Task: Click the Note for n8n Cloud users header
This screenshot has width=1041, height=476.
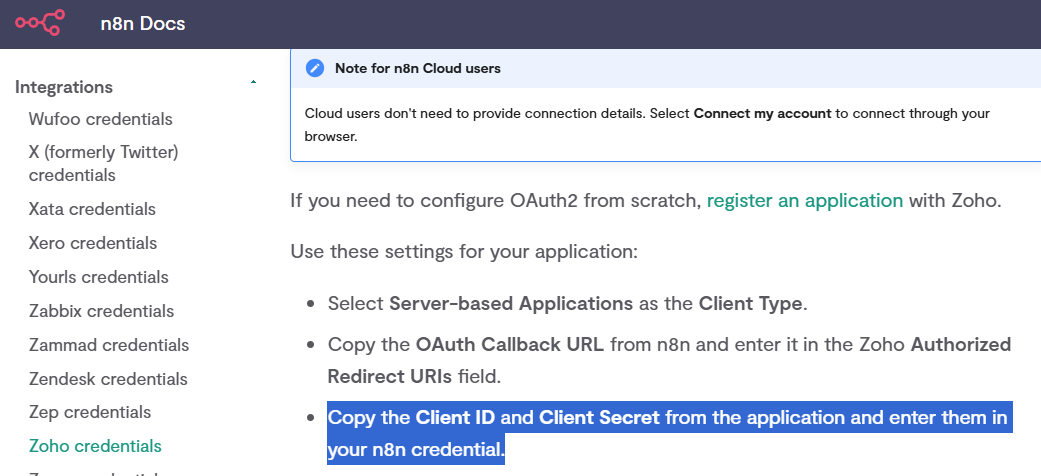Action: point(417,69)
